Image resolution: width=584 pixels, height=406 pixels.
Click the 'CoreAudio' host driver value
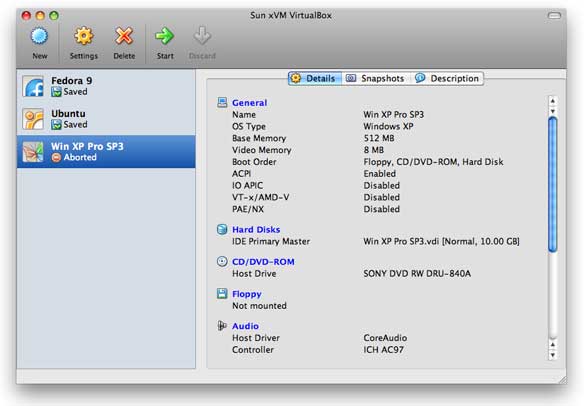385,338
